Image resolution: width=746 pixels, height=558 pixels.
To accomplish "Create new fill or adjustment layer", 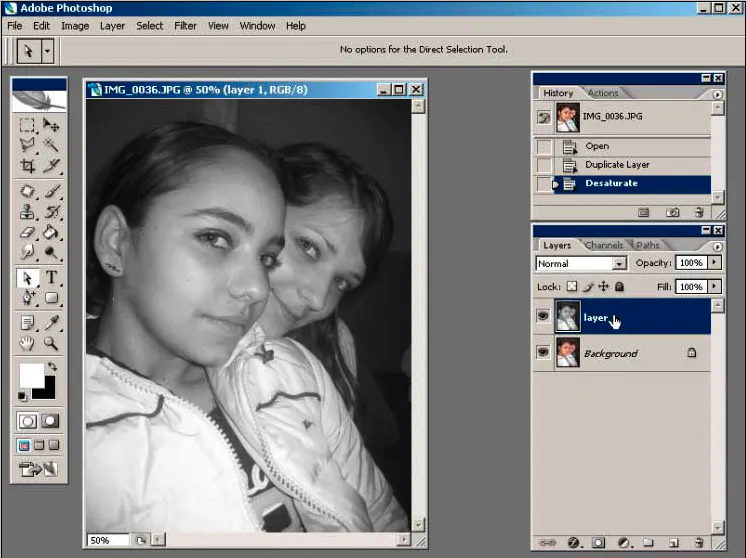I will click(624, 542).
